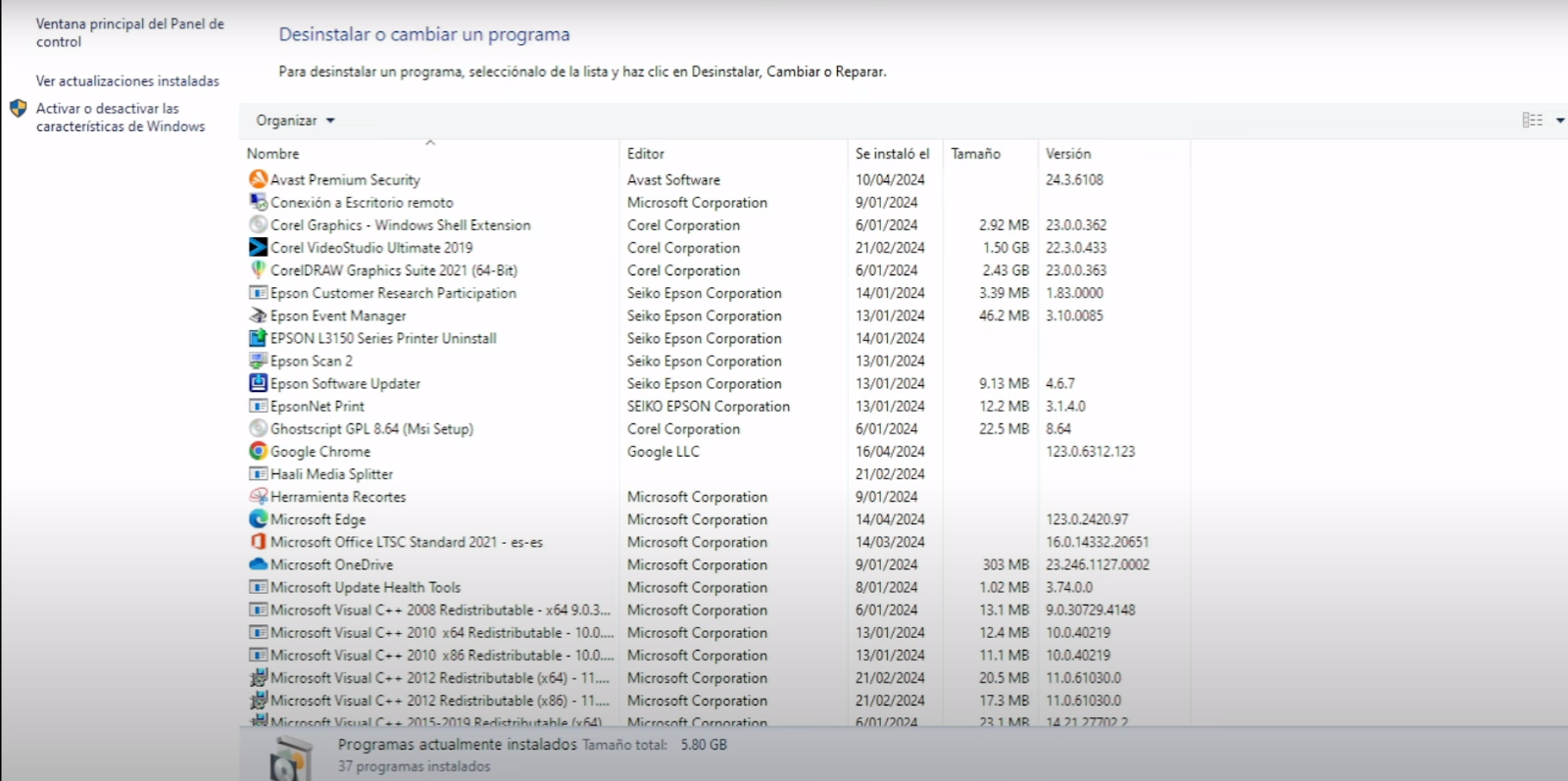Click install date 16/04/2024
This screenshot has height=781, width=1568.
[890, 452]
